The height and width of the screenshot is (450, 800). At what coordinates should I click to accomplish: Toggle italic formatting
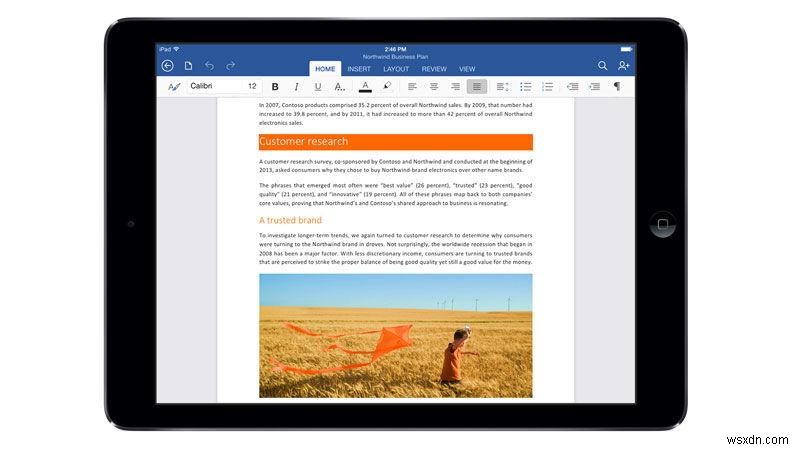click(296, 87)
